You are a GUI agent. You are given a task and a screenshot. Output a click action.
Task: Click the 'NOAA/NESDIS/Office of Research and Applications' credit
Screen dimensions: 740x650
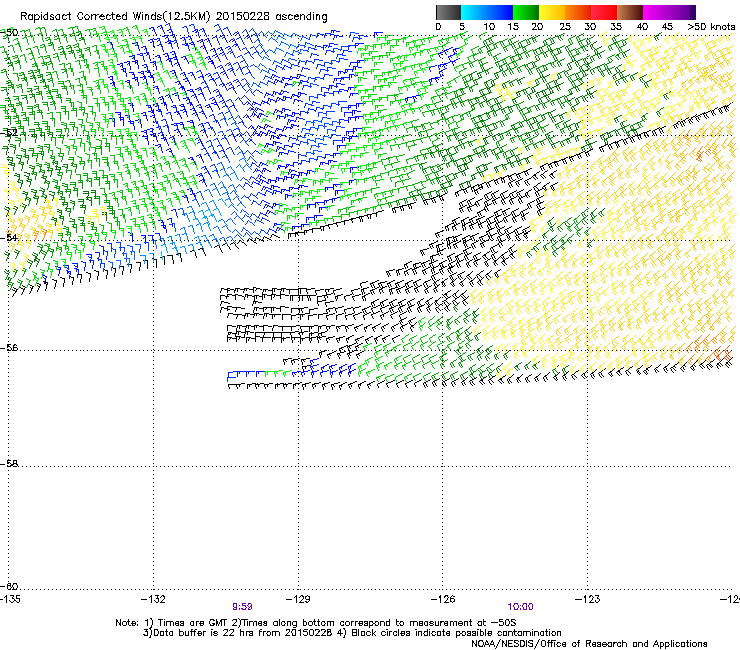[x=589, y=644]
